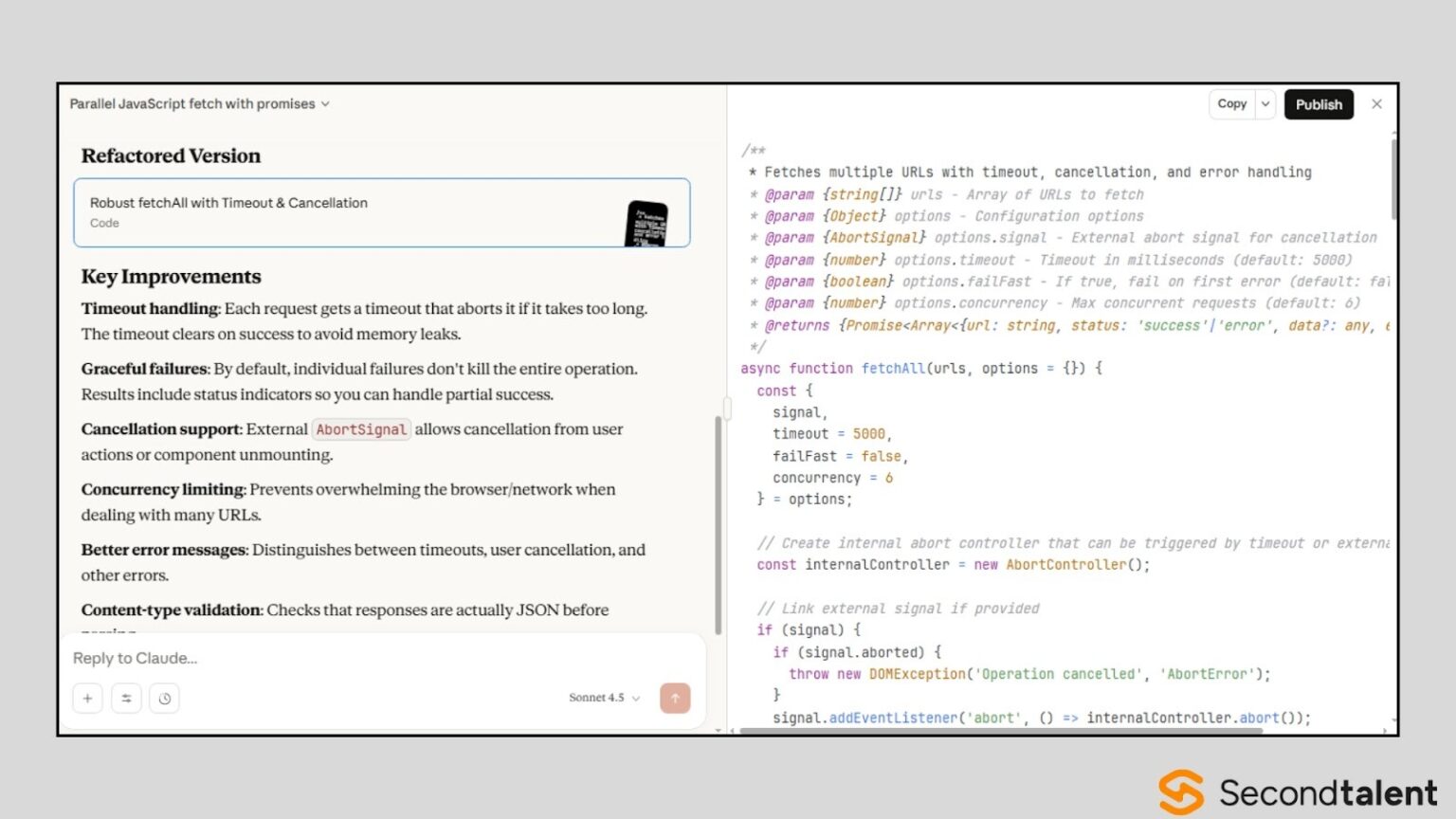Viewport: 1456px width, 819px height.
Task: Click the timeout = 5000 code line
Action: [x=832, y=434]
